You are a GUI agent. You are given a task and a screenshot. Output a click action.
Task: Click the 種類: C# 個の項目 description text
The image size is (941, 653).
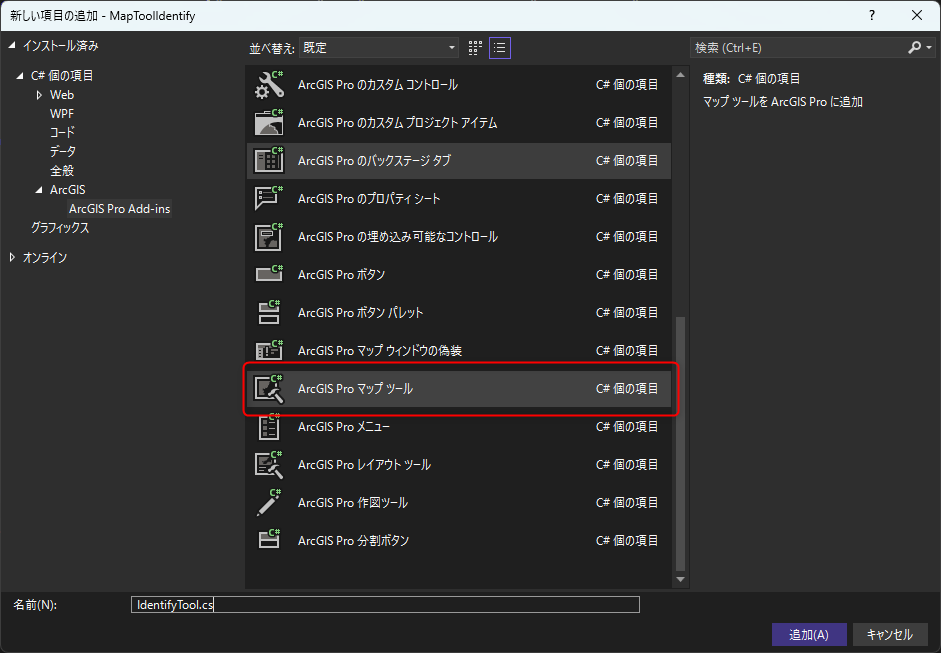[x=751, y=79]
